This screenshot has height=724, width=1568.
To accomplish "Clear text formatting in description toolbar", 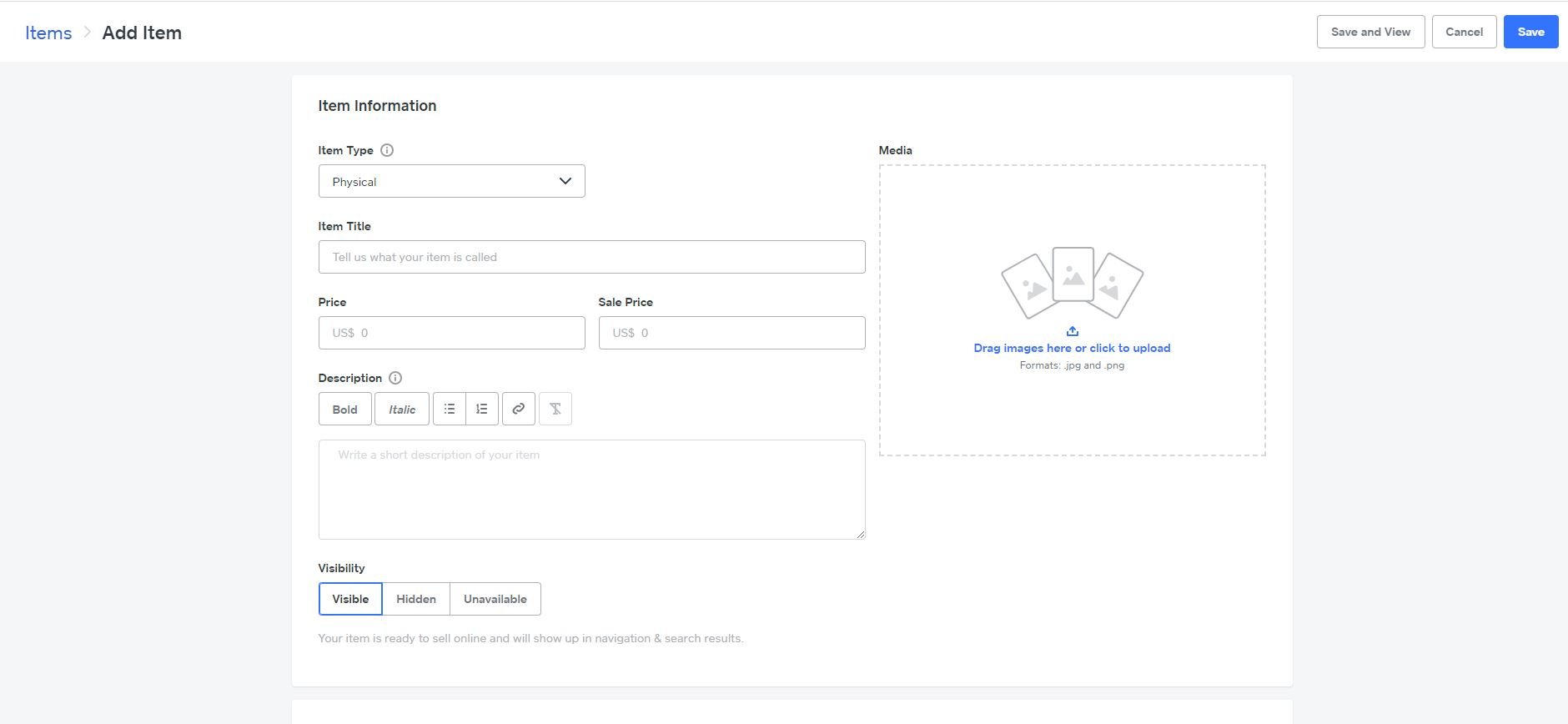I will click(x=555, y=409).
